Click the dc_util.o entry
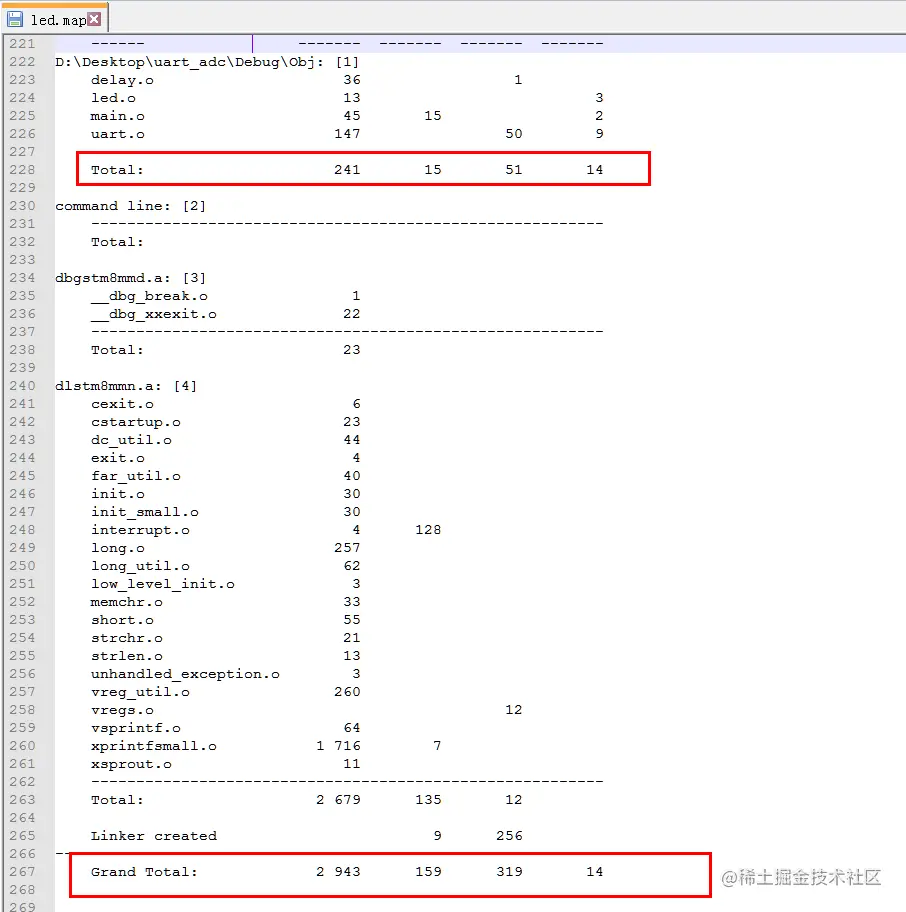This screenshot has height=912, width=906. point(131,440)
